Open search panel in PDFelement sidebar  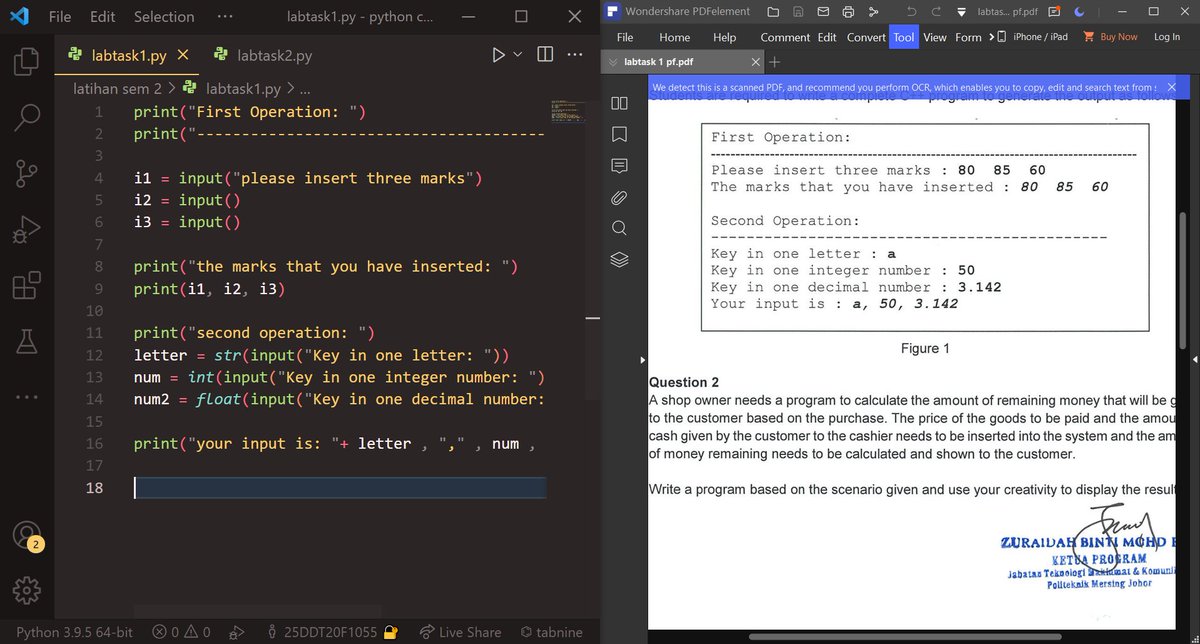point(619,228)
